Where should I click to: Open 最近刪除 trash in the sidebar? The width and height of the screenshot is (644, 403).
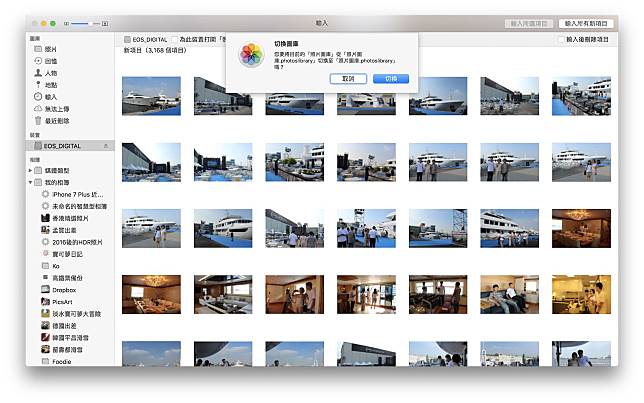55,120
